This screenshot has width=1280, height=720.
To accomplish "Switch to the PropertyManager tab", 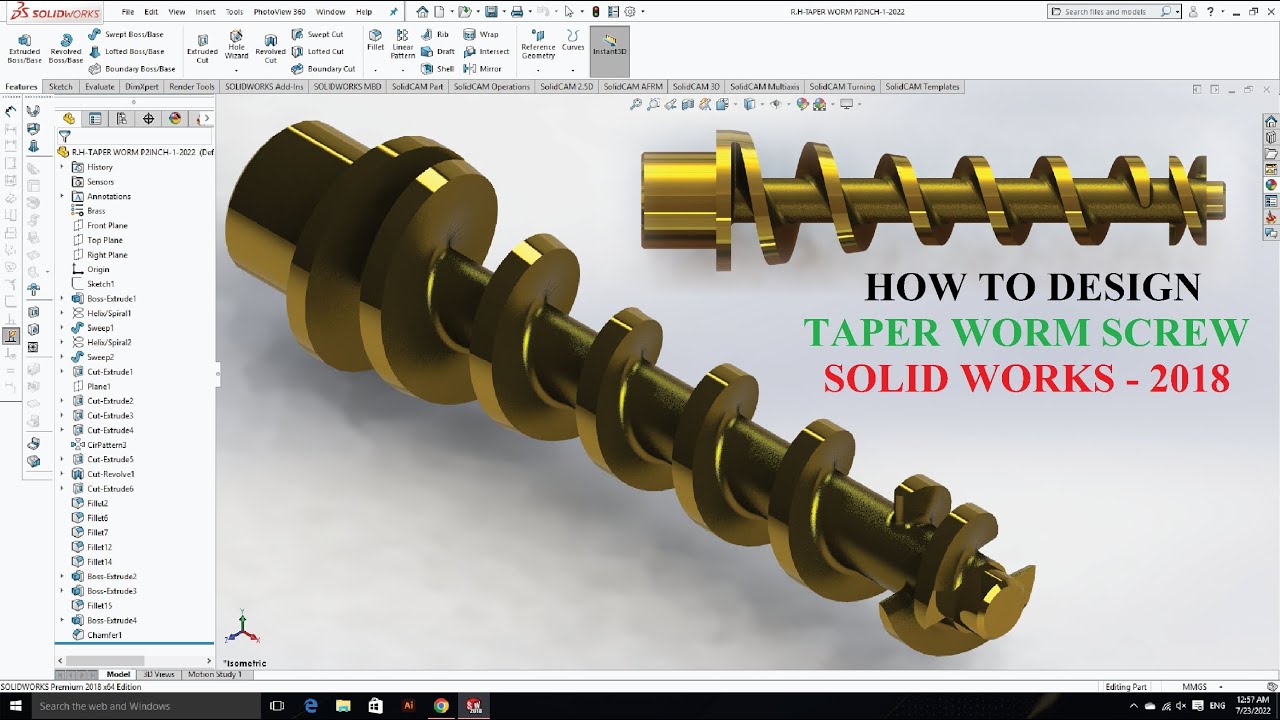I will pos(95,118).
